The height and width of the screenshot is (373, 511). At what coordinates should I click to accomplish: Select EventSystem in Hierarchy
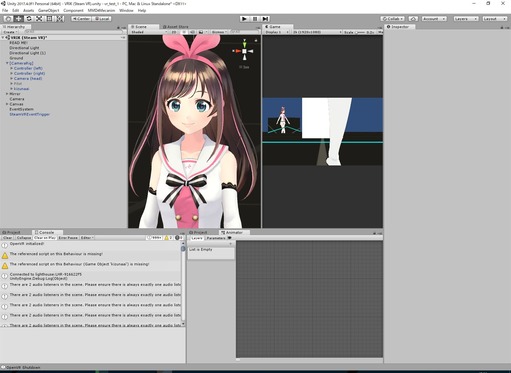coord(21,109)
